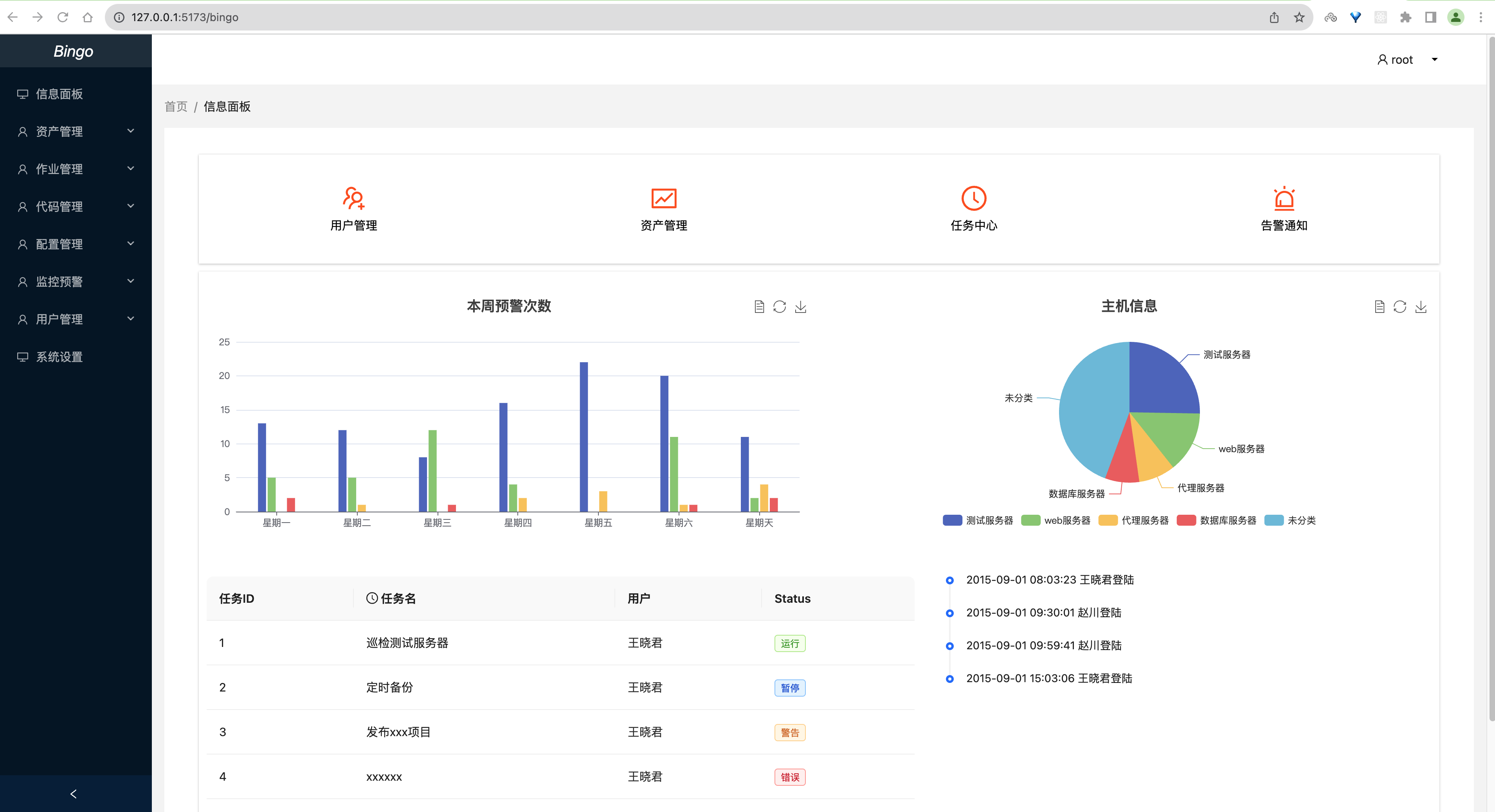Screen dimensions: 1495x812
Task: Click the 首页 breadcrumb link
Action: point(176,107)
